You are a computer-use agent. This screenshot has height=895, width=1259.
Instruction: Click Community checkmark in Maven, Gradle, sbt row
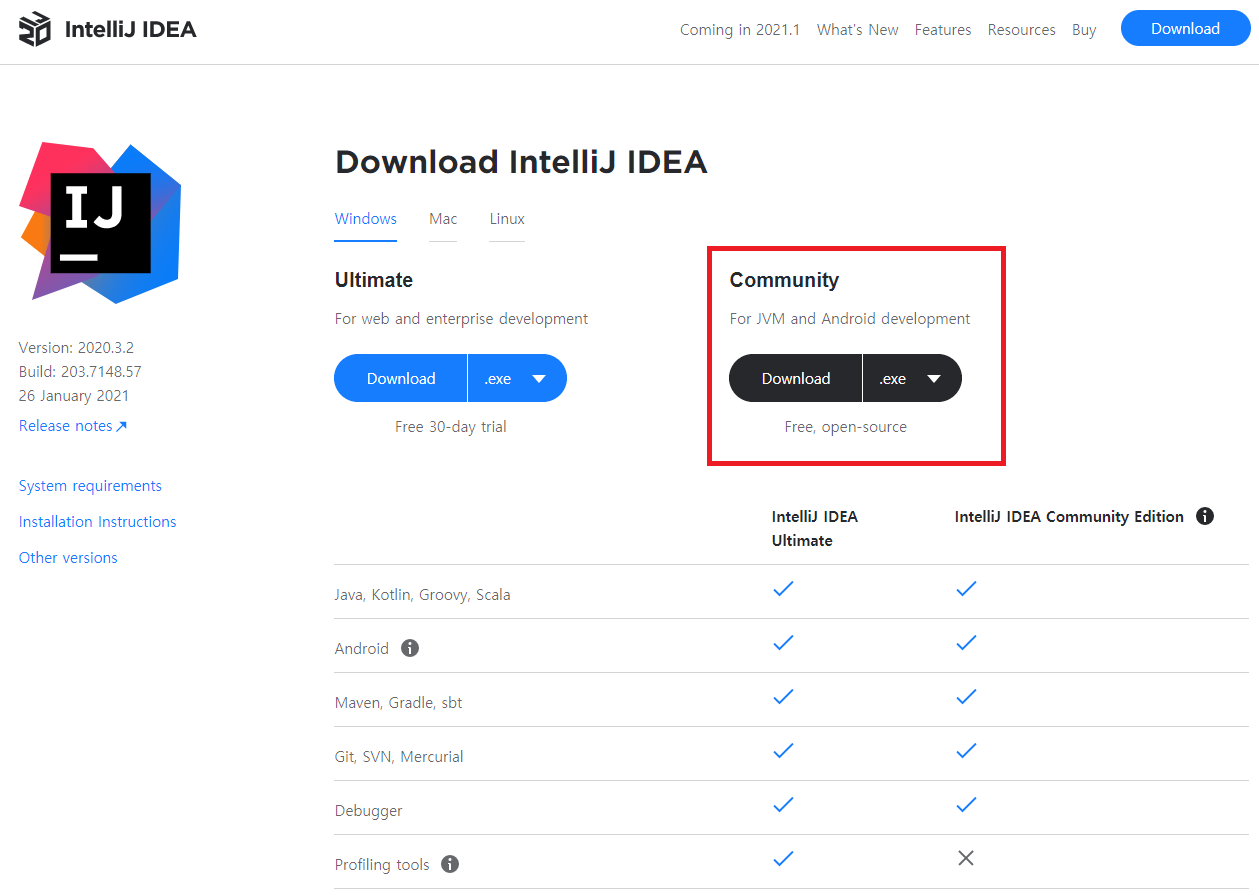[966, 697]
